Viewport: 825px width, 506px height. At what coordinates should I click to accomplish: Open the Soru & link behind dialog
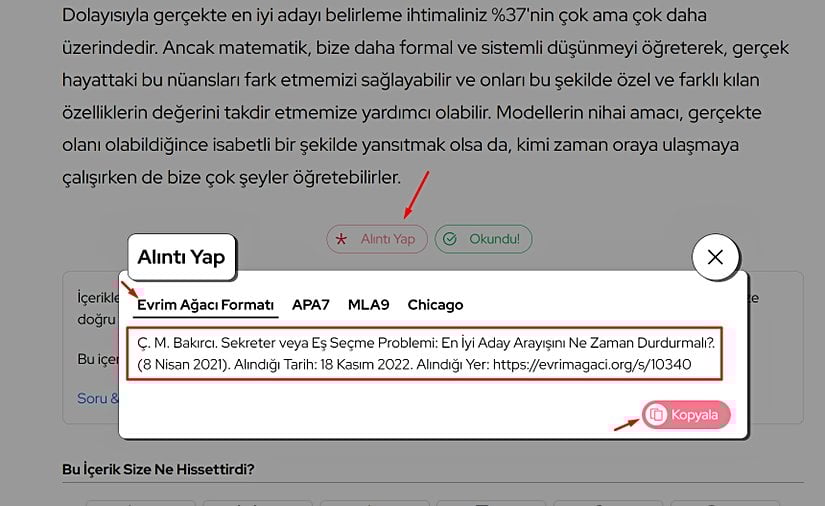click(98, 398)
